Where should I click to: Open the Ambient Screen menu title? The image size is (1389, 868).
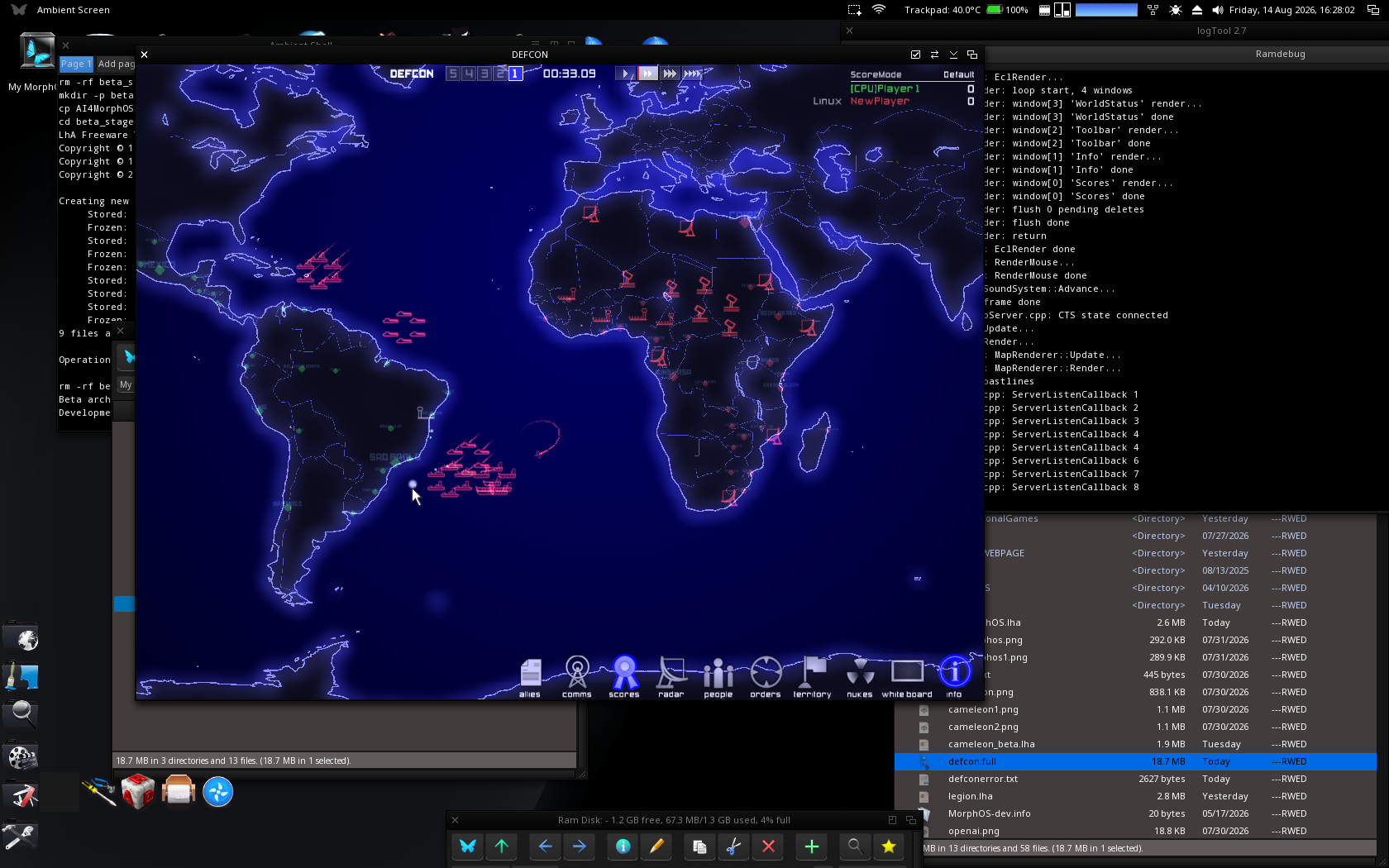coord(73,10)
